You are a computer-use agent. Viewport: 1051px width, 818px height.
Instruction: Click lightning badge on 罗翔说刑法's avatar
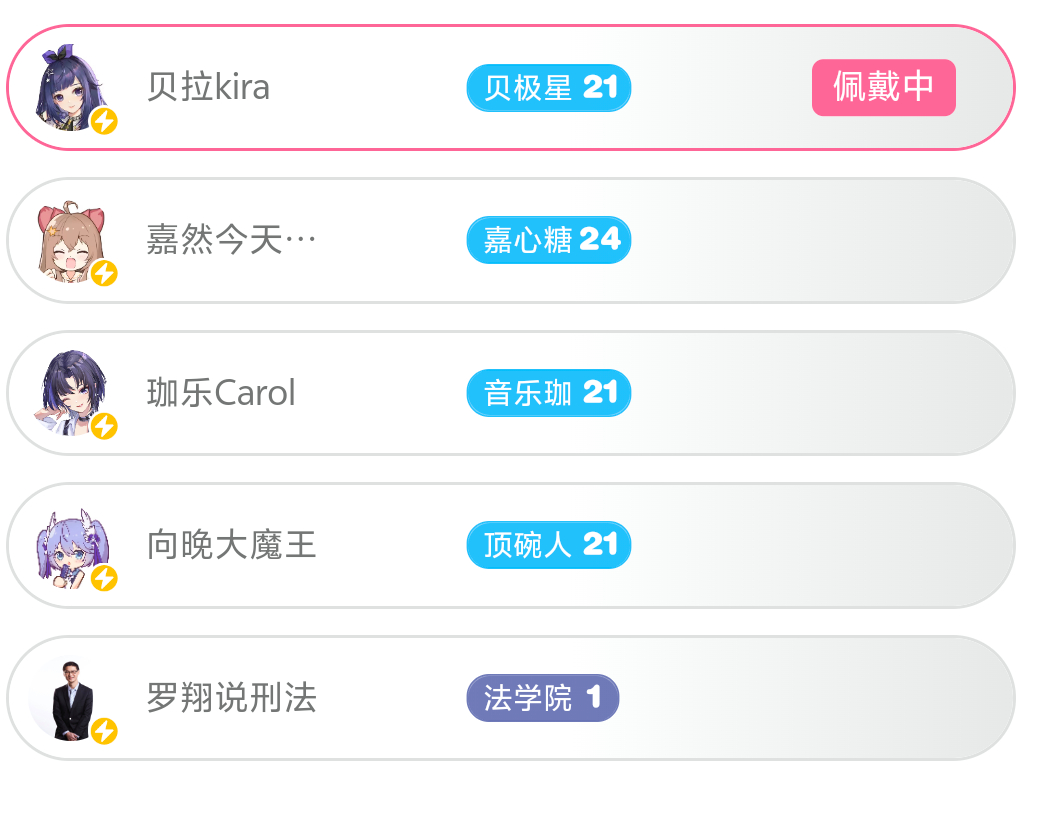104,731
